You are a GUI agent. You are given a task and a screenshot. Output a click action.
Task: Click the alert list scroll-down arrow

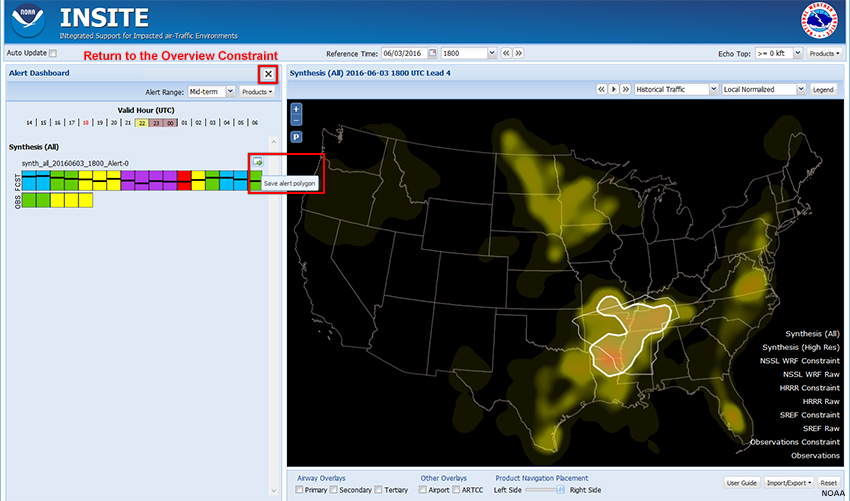(x=273, y=491)
